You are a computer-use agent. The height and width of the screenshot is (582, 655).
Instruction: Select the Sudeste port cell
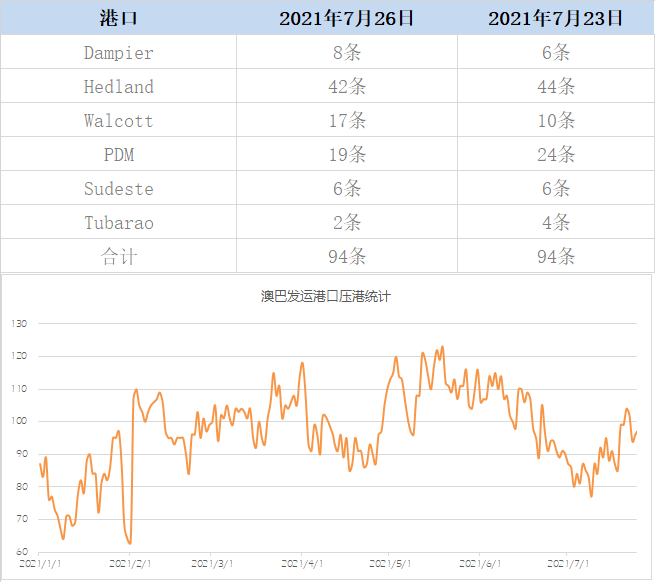119,189
